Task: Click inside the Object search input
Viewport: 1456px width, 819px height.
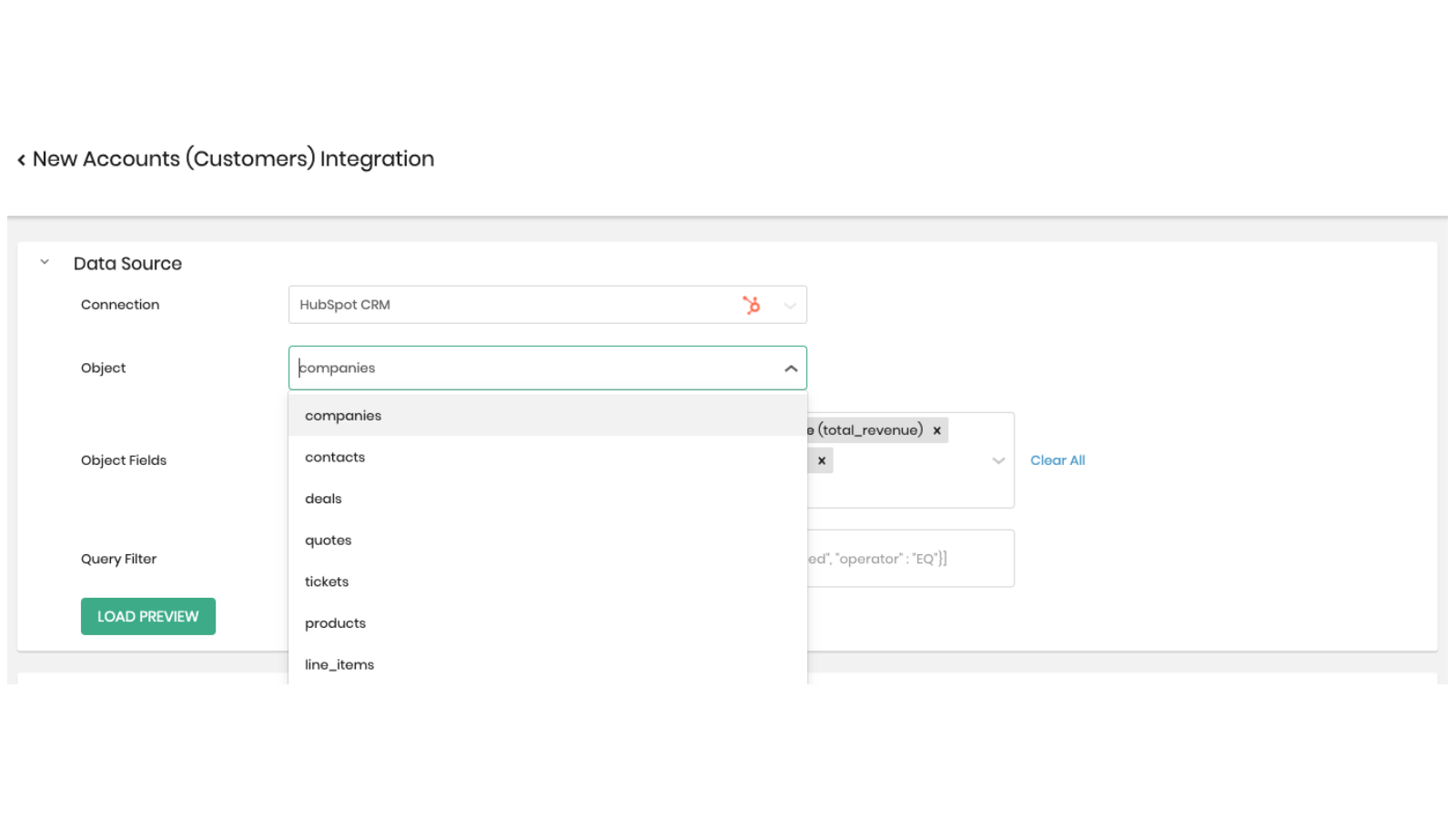Action: pyautogui.click(x=528, y=369)
